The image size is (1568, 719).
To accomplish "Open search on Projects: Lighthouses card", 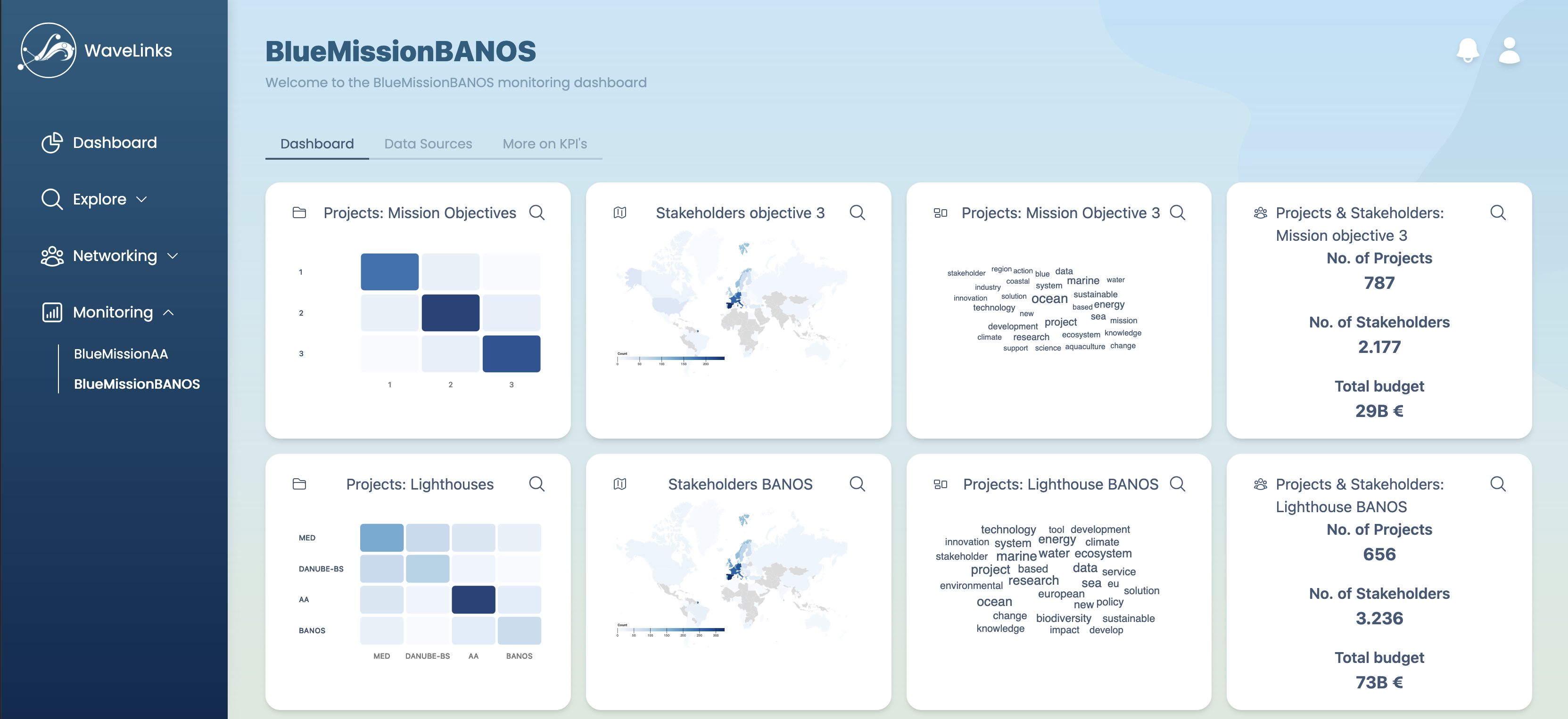I will coord(537,484).
